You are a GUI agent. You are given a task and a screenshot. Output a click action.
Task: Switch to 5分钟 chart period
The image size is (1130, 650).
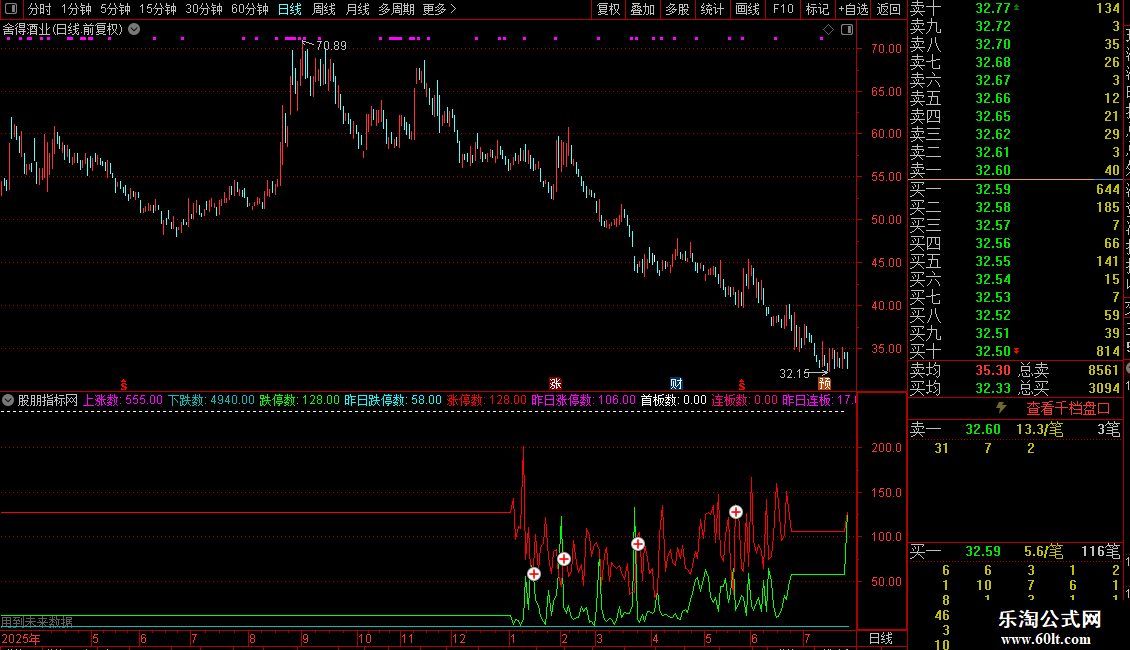click(115, 9)
